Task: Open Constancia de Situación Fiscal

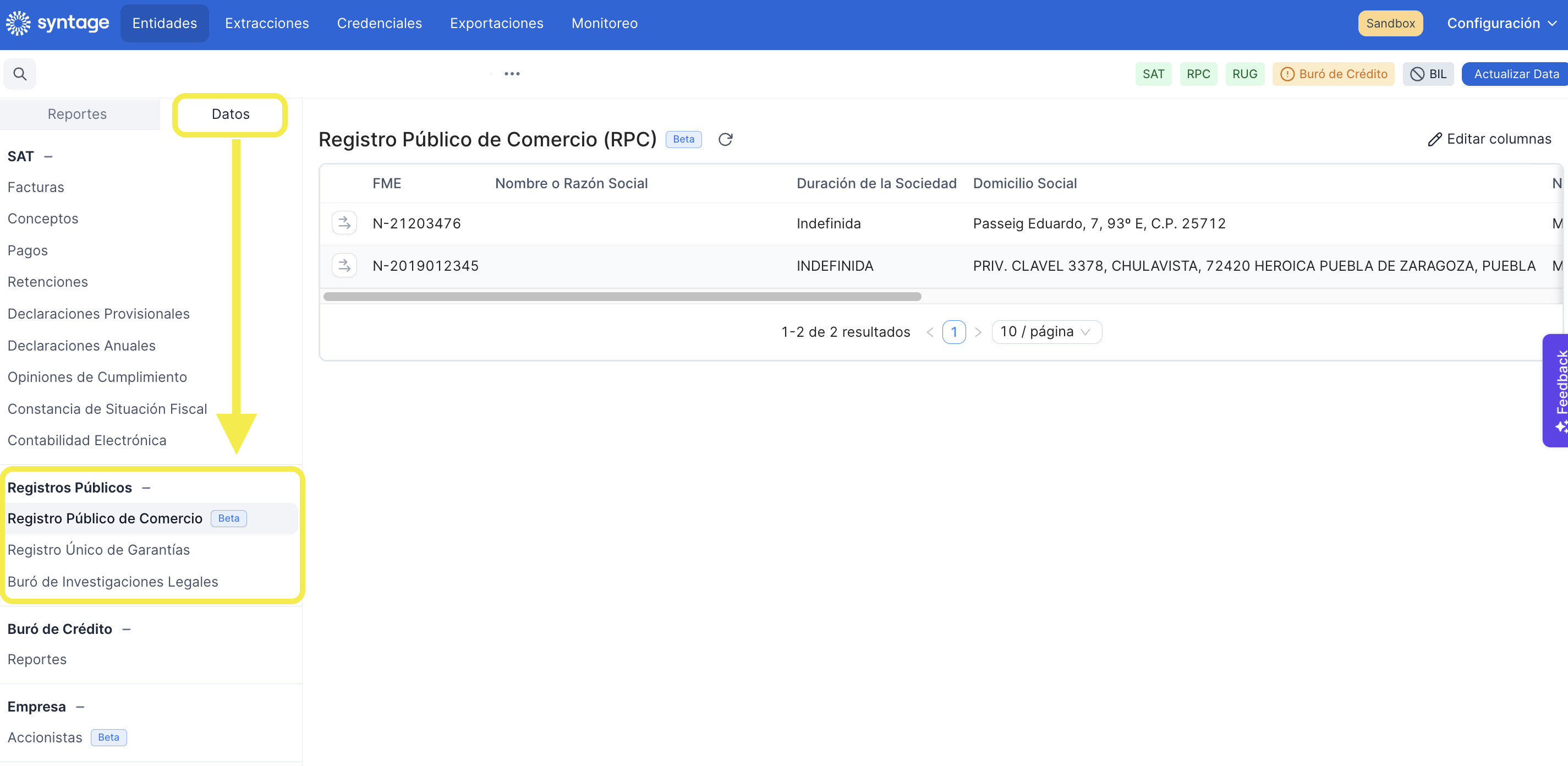Action: point(107,408)
